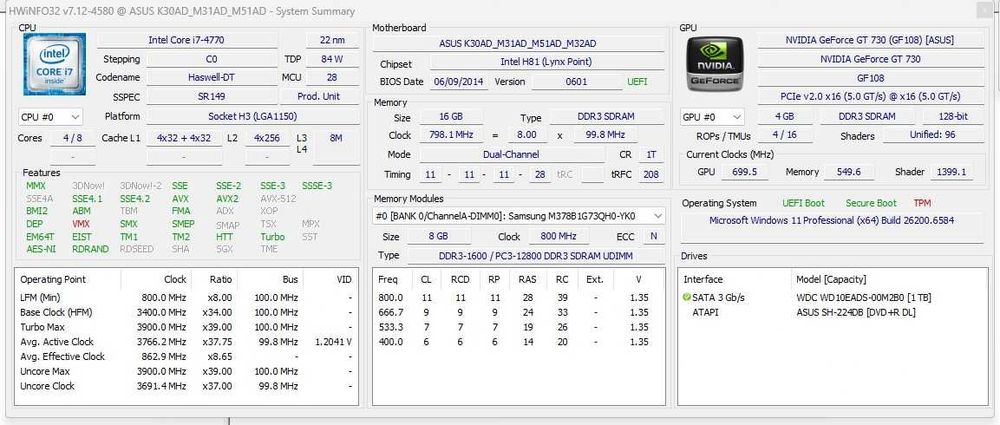This screenshot has width=1000, height=425.
Task: Click the Turbo Max operating point row
Action: [186, 327]
